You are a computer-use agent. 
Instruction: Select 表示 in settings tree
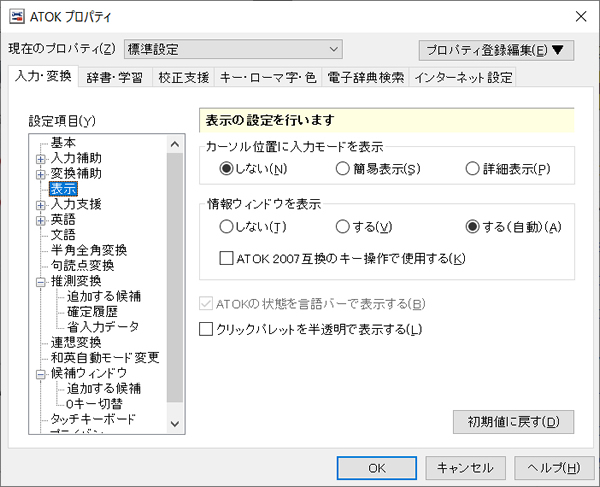pos(64,189)
